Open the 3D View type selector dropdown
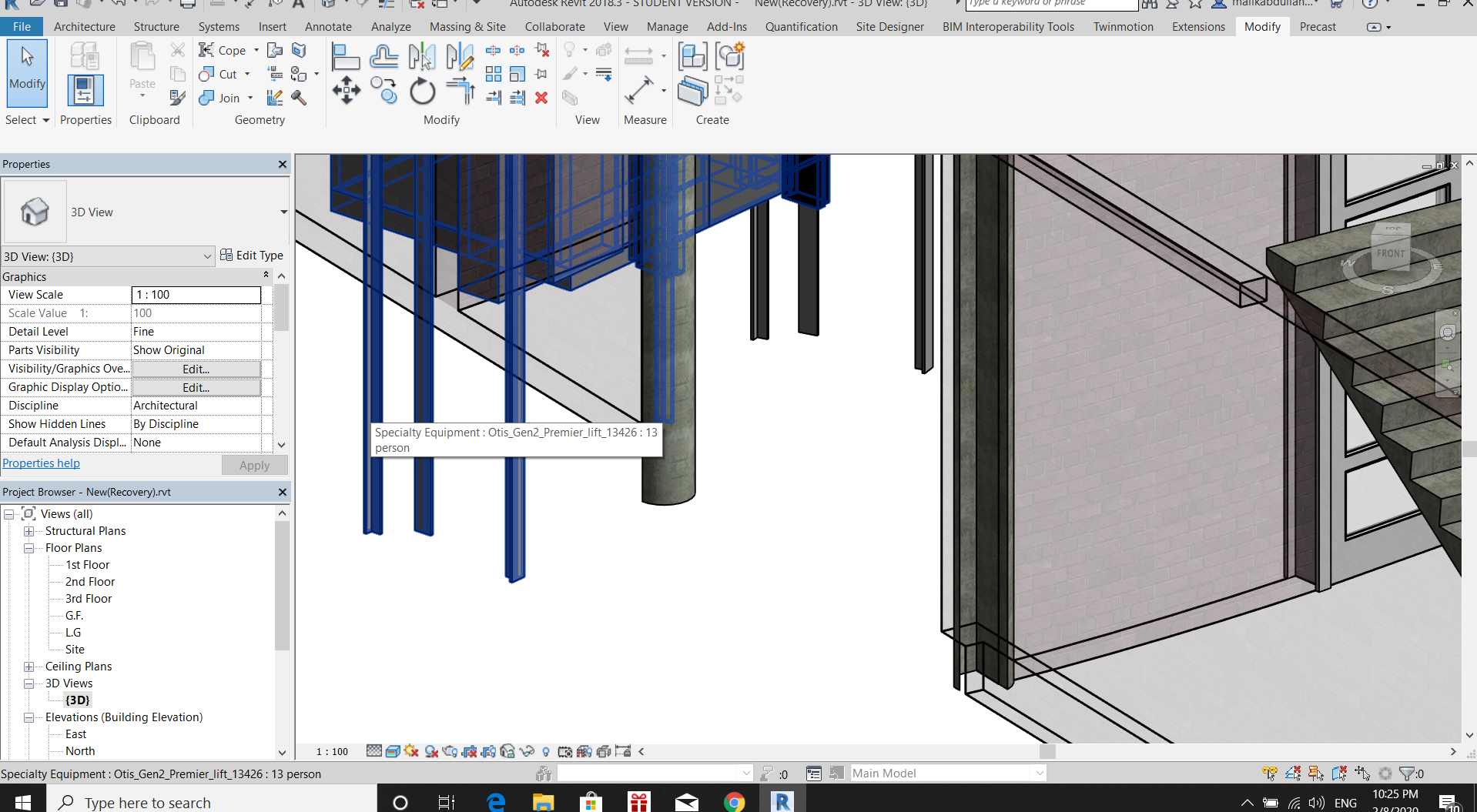 [x=283, y=212]
